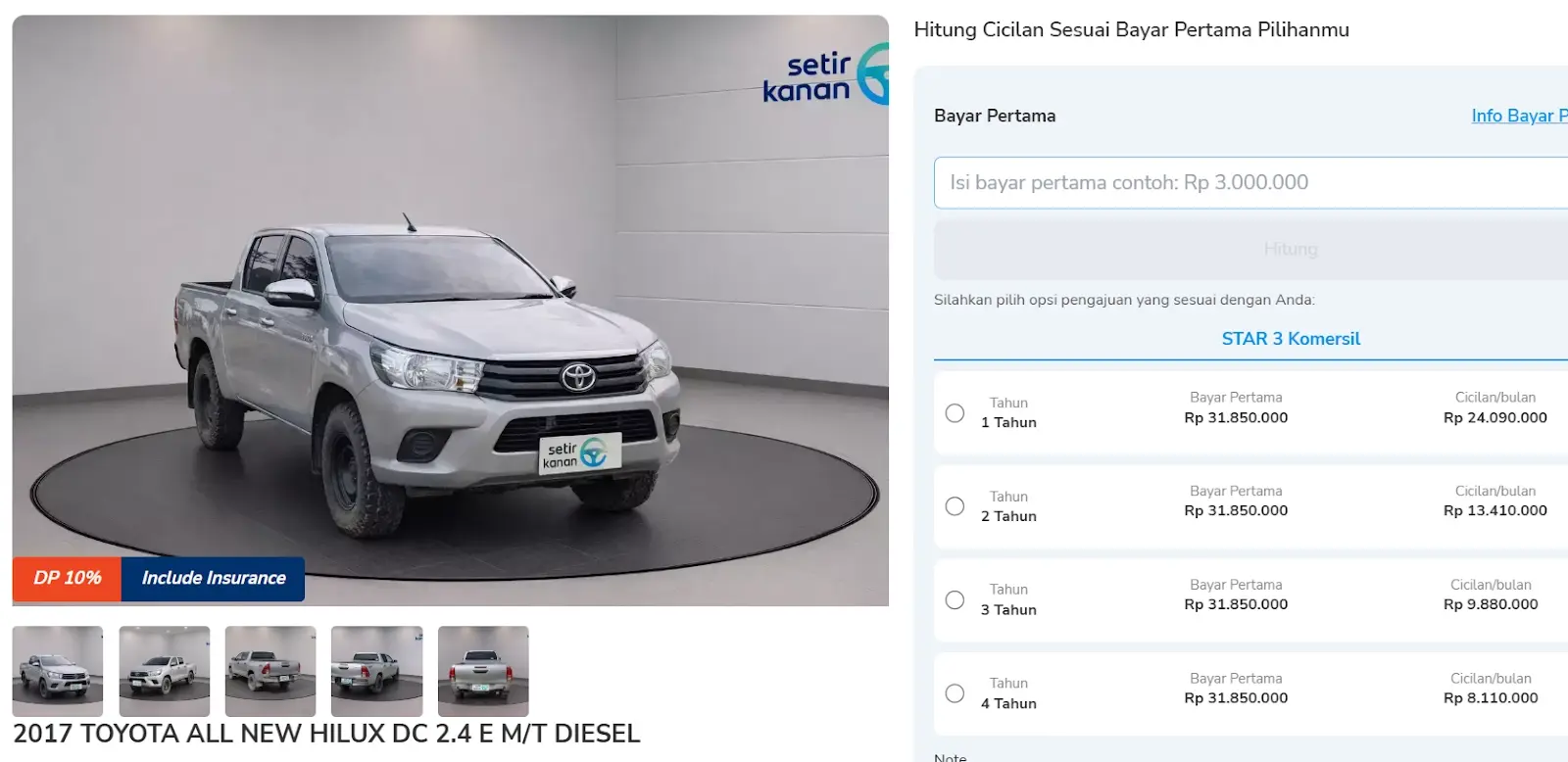Click the 2017 Toyota Hilux title text
The width and height of the screenshot is (1568, 762).
pyautogui.click(x=326, y=734)
